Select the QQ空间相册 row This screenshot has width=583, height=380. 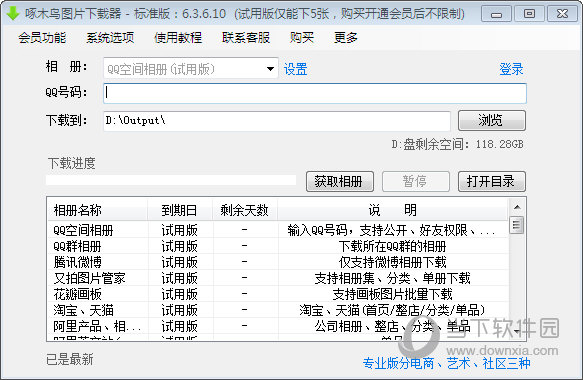(x=278, y=230)
